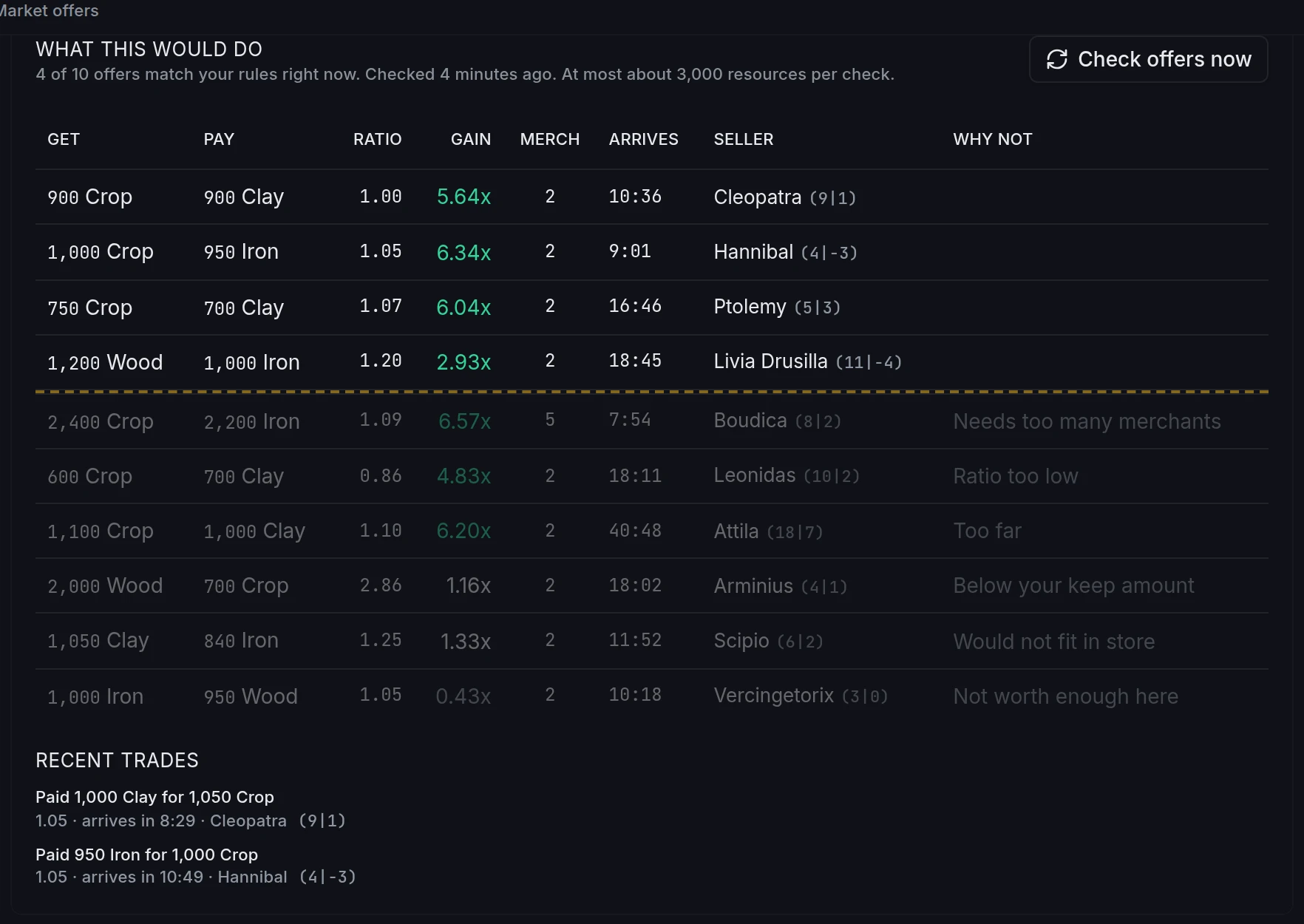Select the 1,100 Crop offer cell
The width and height of the screenshot is (1304, 924).
pos(101,531)
